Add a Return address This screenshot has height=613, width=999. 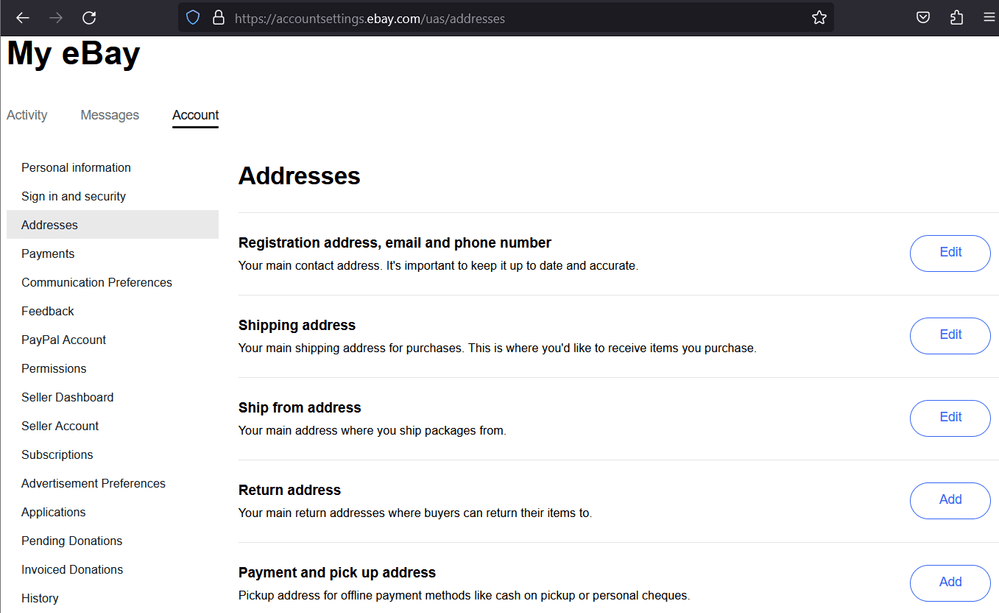pyautogui.click(x=950, y=500)
